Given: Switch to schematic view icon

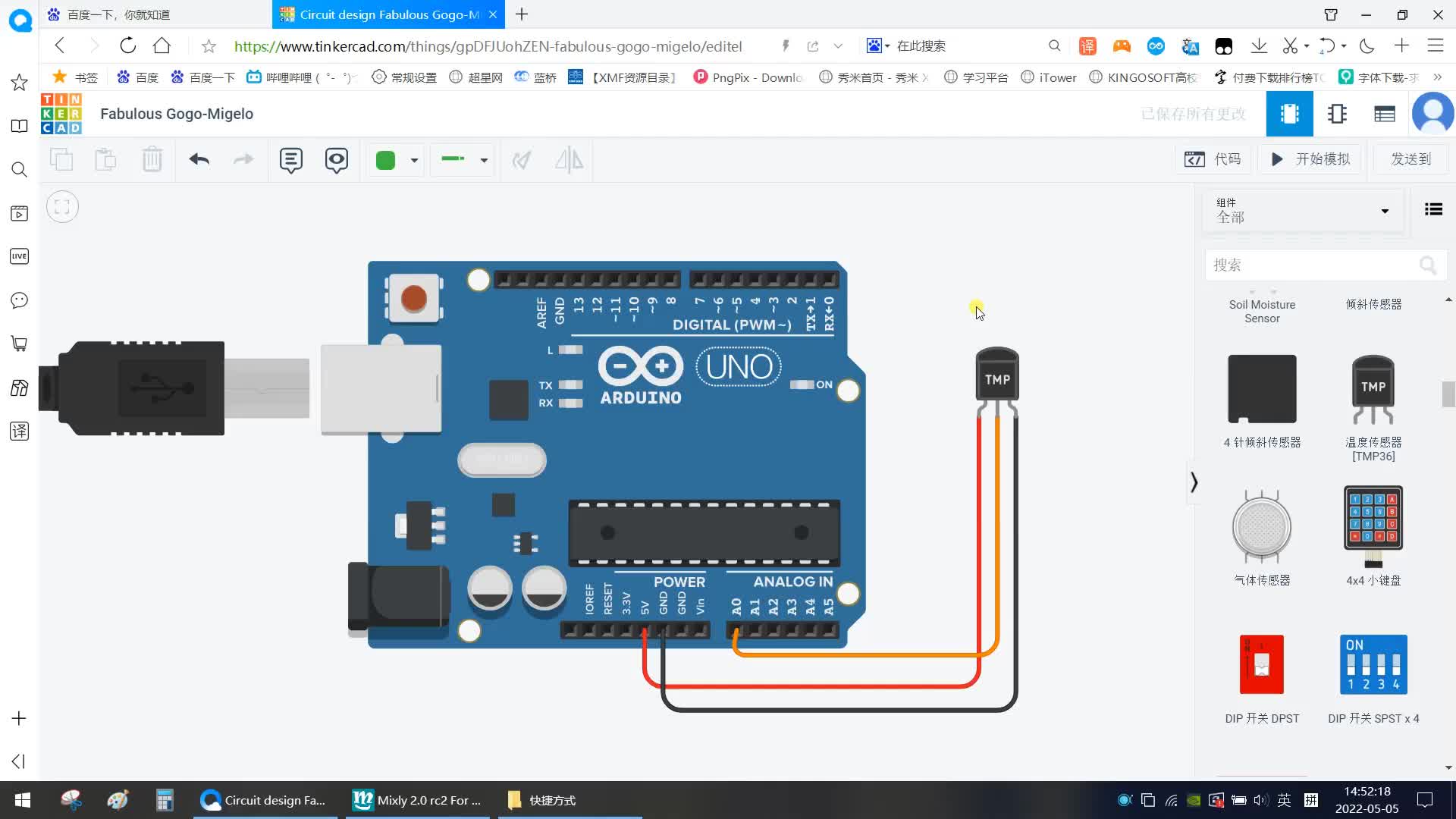Looking at the screenshot, I should click(x=1337, y=114).
